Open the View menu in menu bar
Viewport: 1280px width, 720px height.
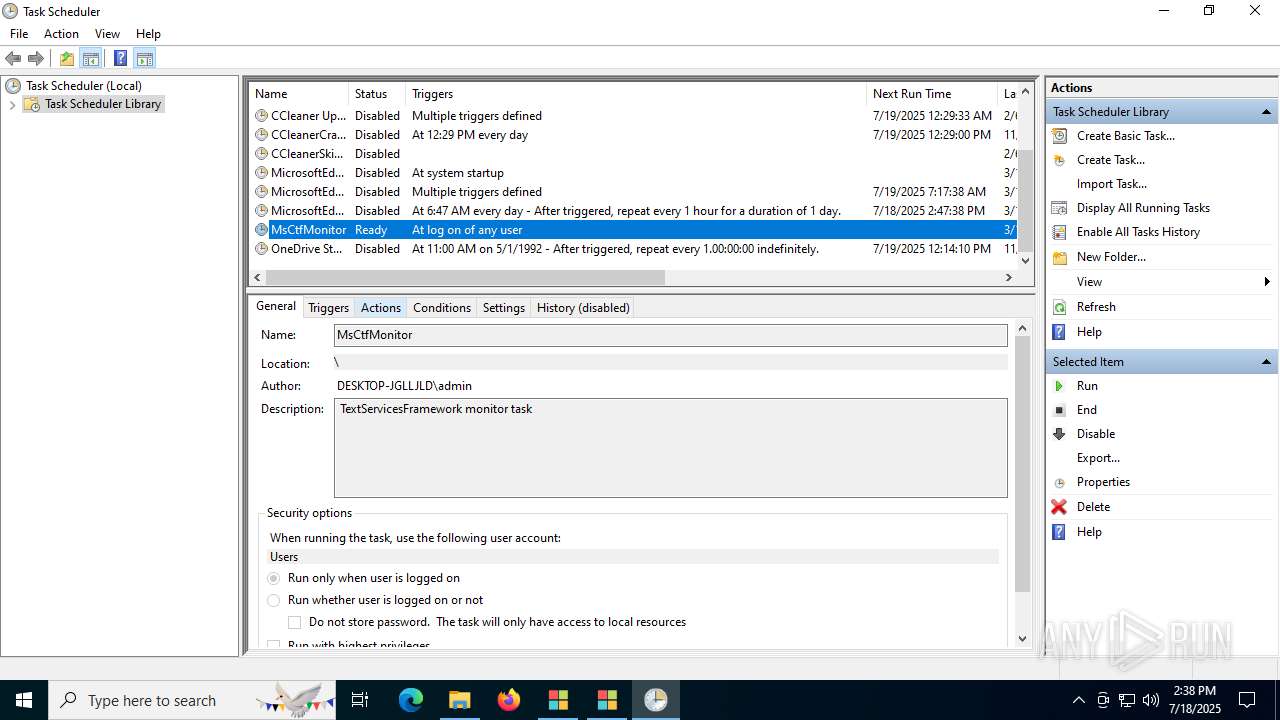click(107, 34)
